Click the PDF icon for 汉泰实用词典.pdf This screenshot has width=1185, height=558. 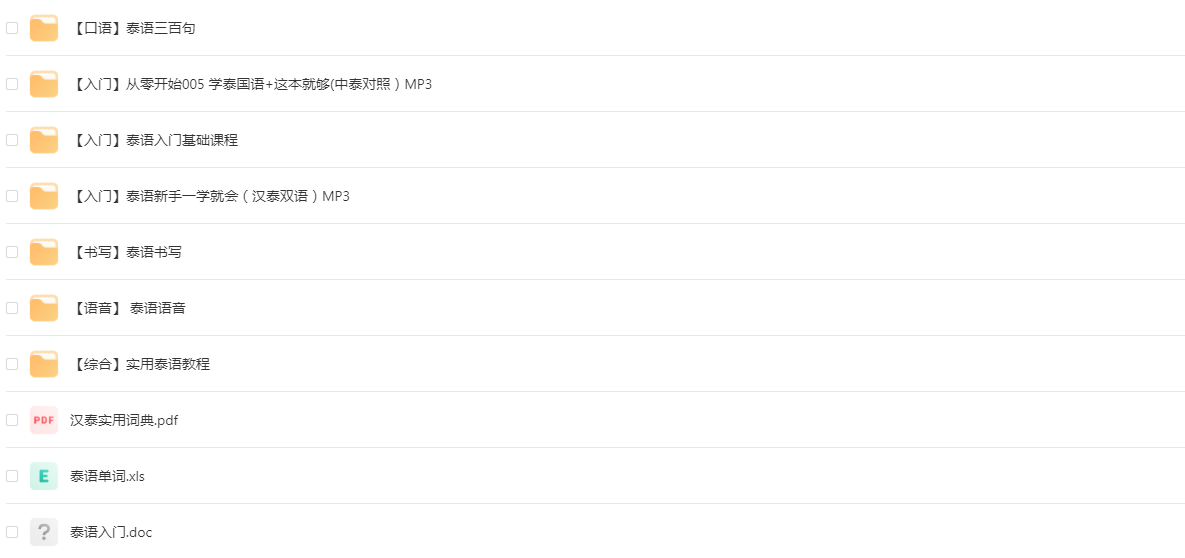44,420
